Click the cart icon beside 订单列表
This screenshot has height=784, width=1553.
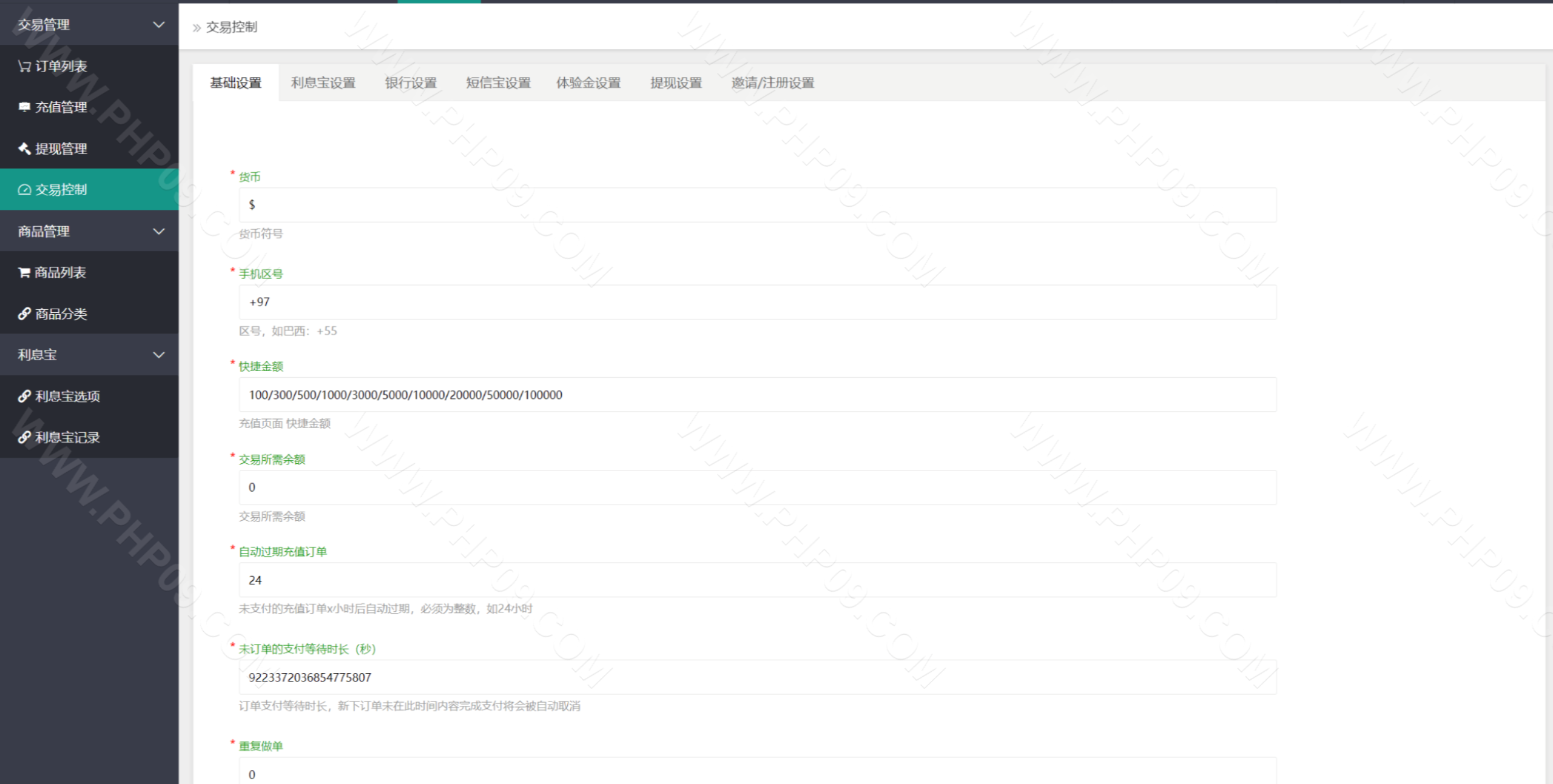click(24, 66)
